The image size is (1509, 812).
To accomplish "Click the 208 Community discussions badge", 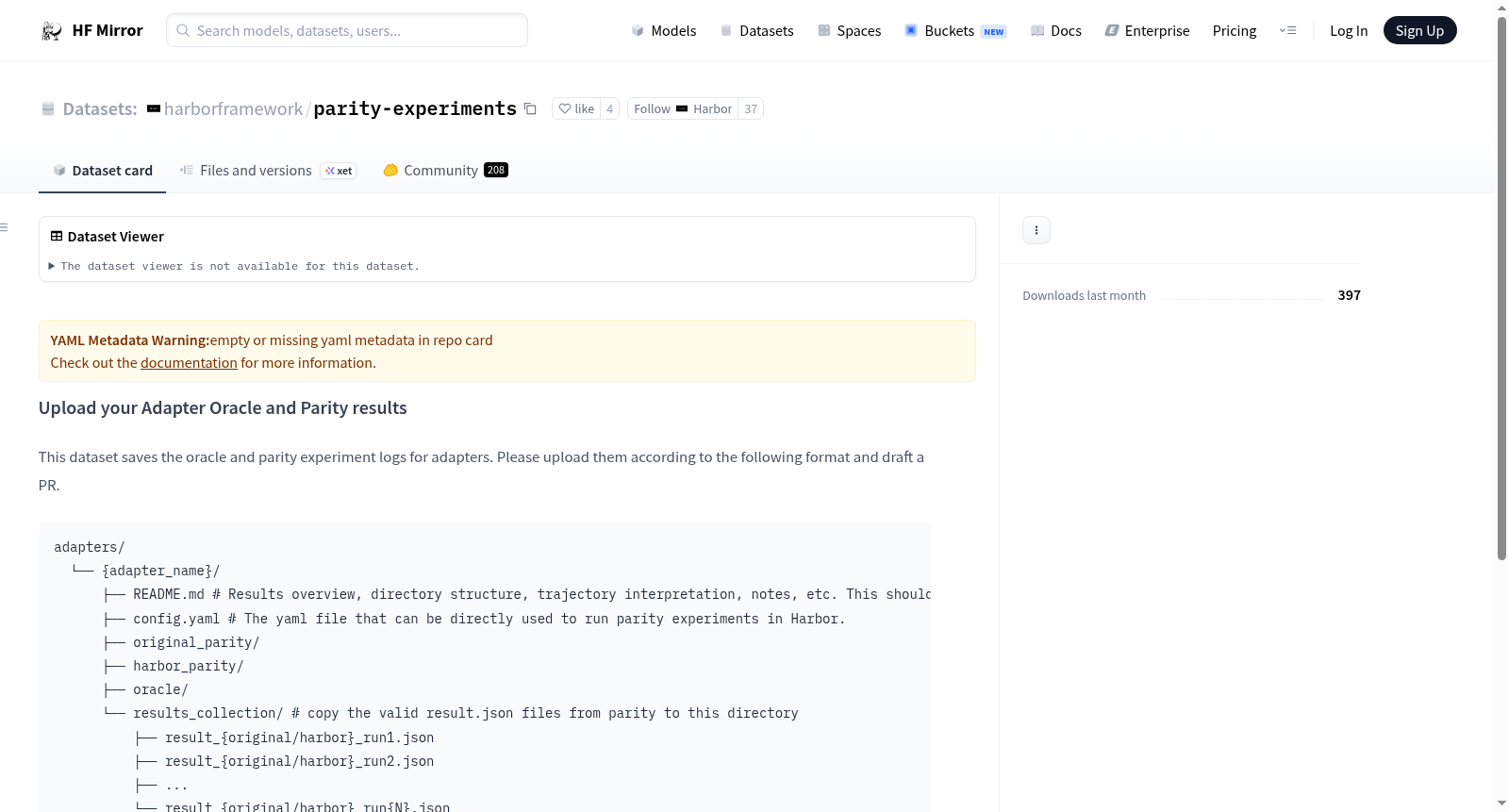I will point(496,170).
